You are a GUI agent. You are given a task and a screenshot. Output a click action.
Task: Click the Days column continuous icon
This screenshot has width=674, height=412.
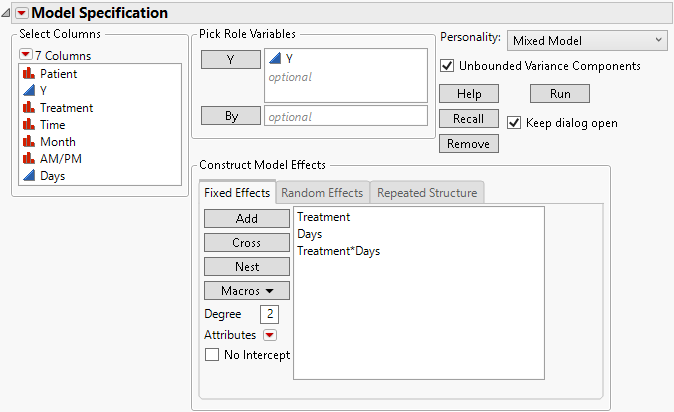pos(28,176)
